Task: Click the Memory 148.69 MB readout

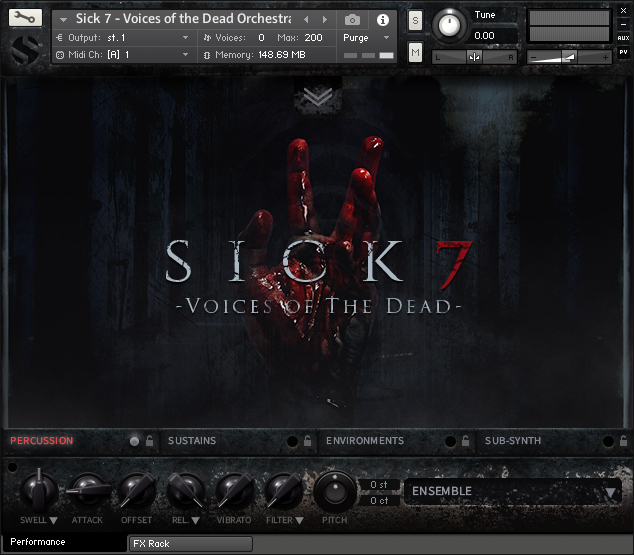Action: pos(260,55)
